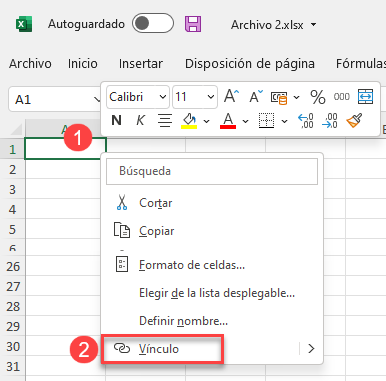Expand the font color dropdown arrow

pyautogui.click(x=245, y=121)
